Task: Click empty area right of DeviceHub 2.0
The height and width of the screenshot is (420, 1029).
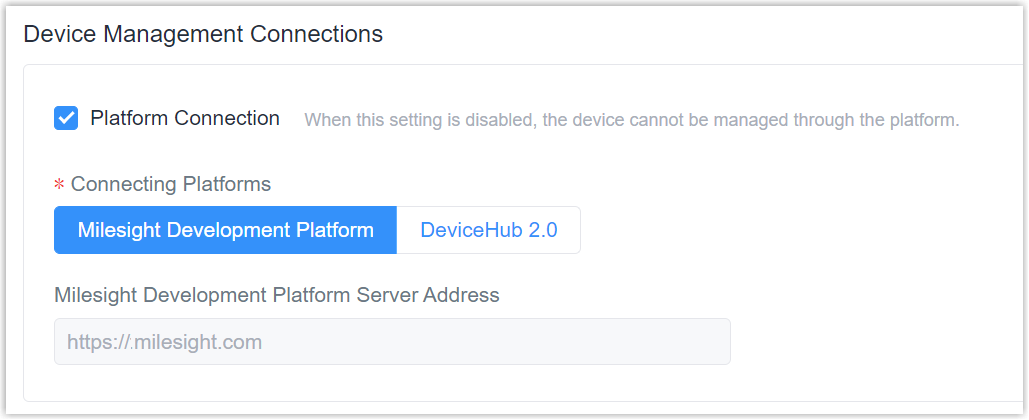Action: [x=788, y=230]
